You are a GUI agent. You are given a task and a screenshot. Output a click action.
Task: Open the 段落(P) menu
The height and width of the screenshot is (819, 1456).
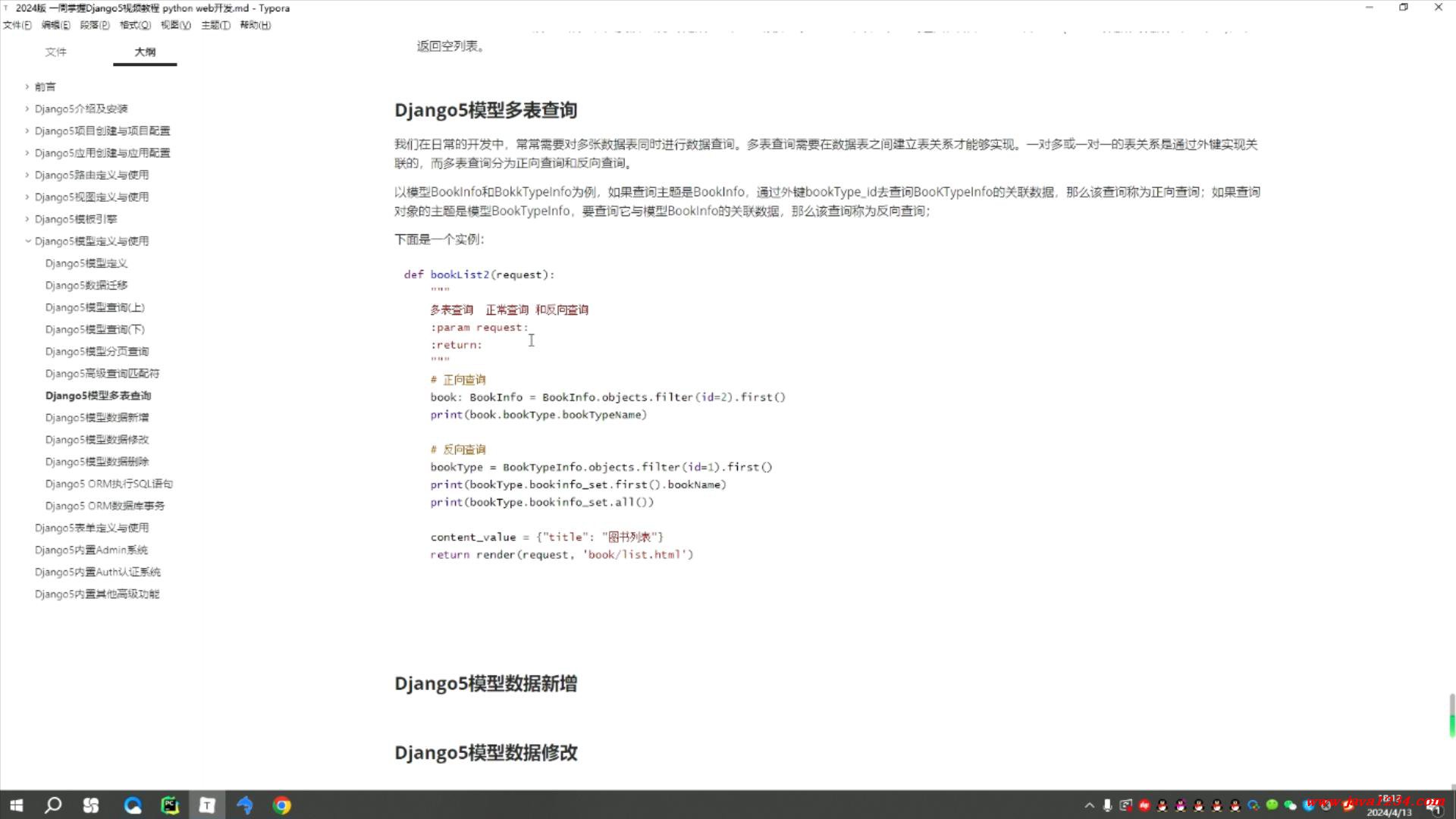pos(95,25)
